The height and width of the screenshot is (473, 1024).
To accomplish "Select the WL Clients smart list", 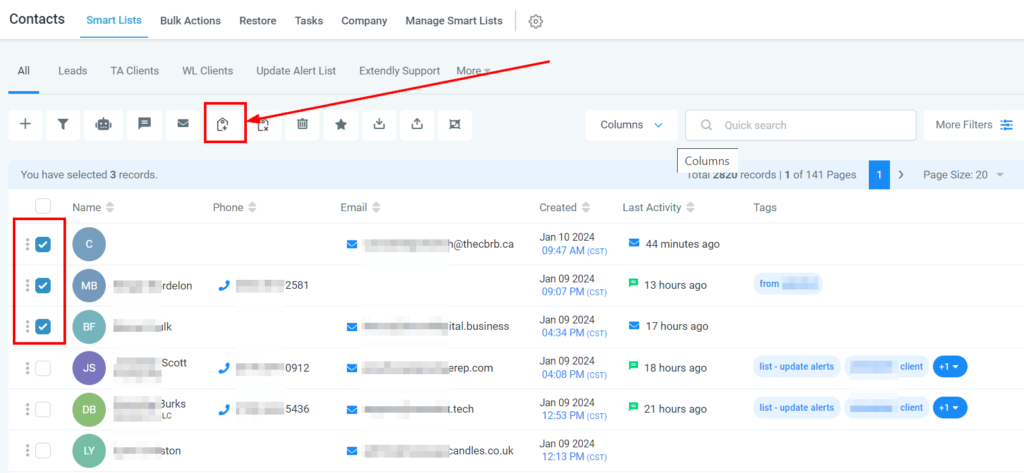I will tap(208, 71).
